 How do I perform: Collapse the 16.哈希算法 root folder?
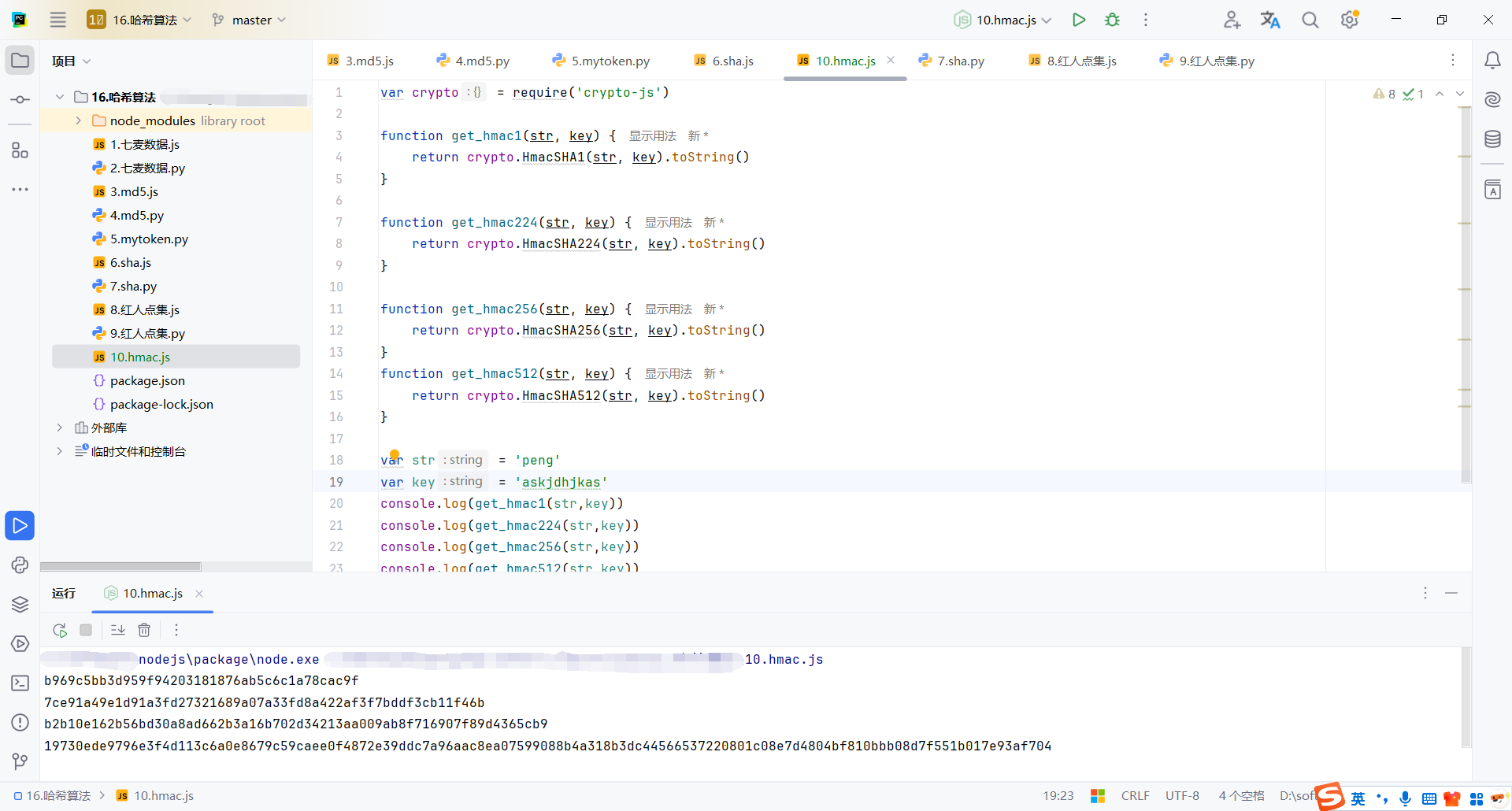click(x=60, y=97)
